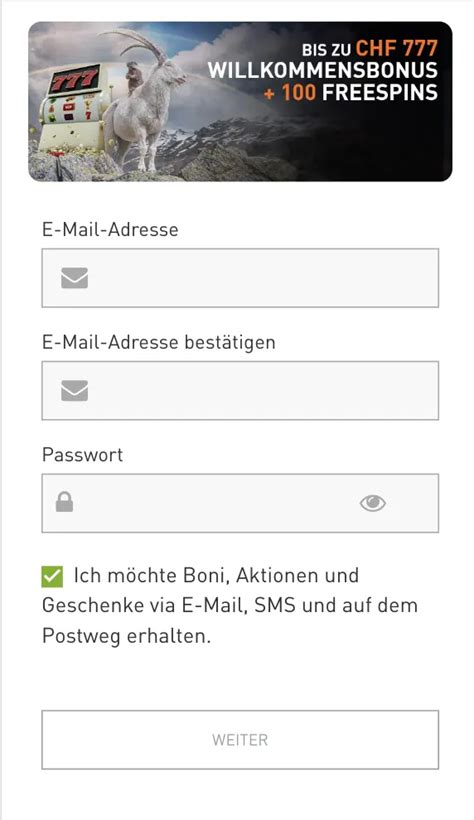Click the 'E-Mail-Adresse bestätigen' label
This screenshot has height=820, width=474.
pos(159,343)
